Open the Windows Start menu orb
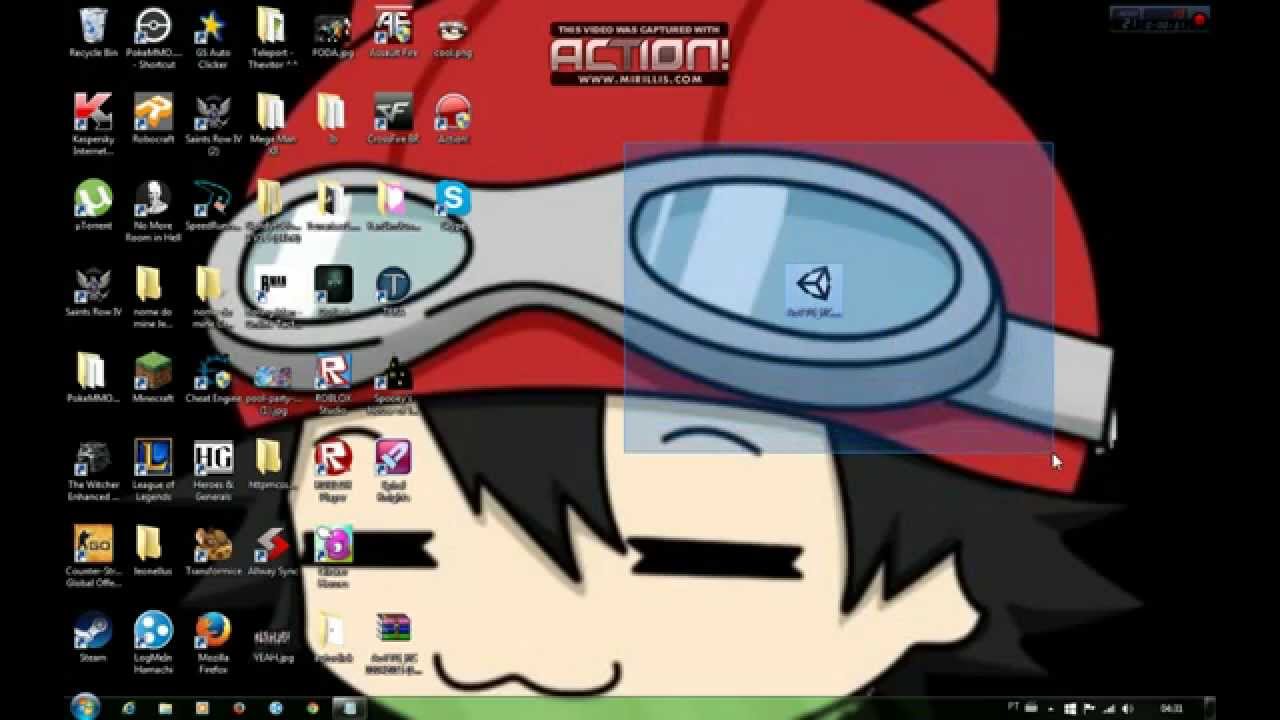This screenshot has width=1280, height=720. pos(85,706)
